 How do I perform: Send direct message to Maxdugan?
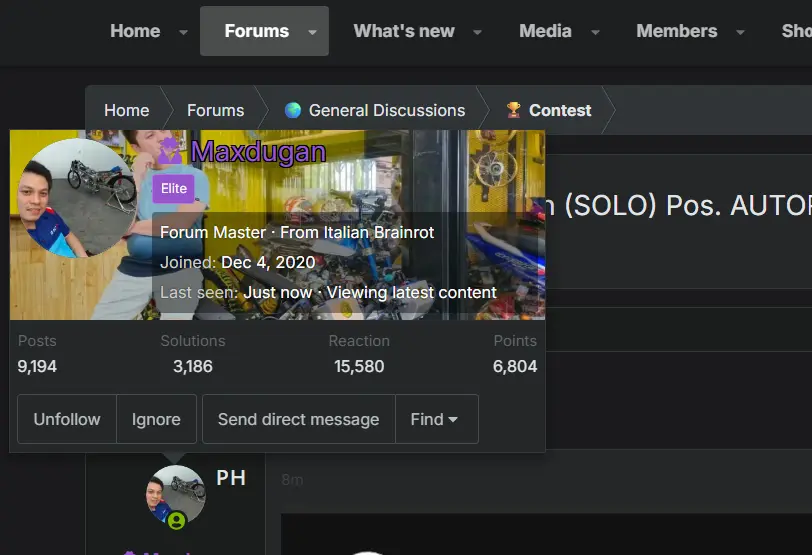pos(299,419)
